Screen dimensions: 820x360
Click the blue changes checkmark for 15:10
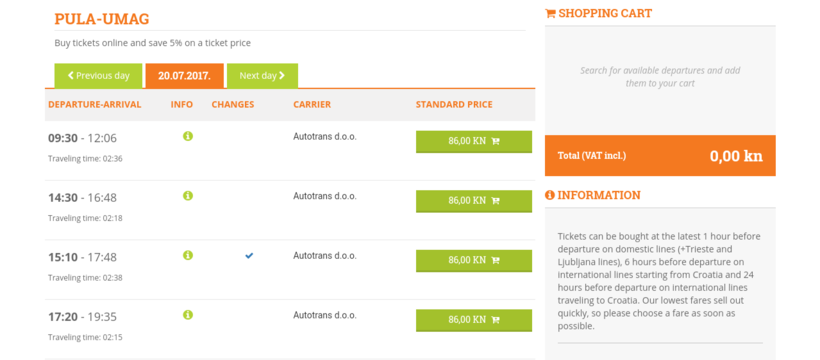pyautogui.click(x=249, y=256)
